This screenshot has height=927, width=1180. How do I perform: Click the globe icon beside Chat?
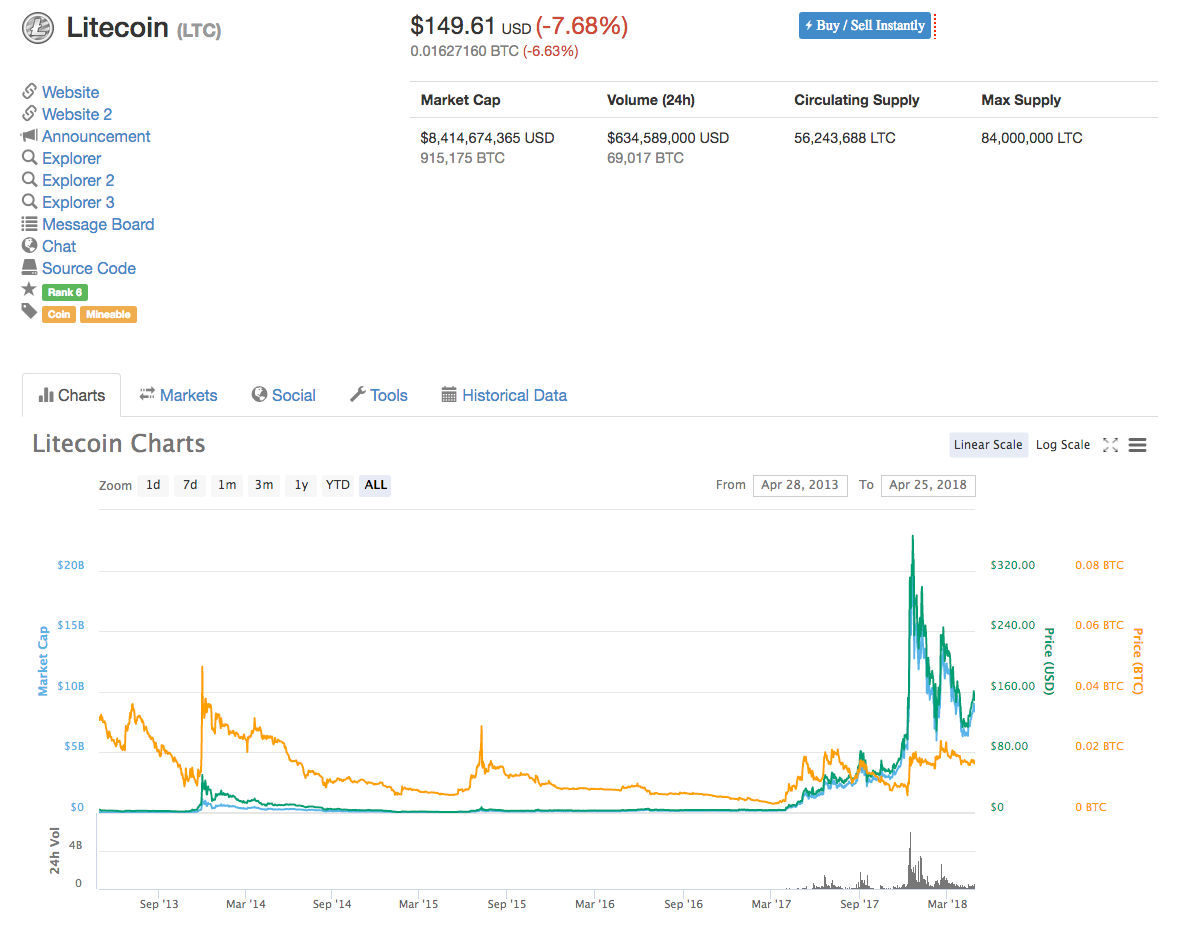(29, 245)
